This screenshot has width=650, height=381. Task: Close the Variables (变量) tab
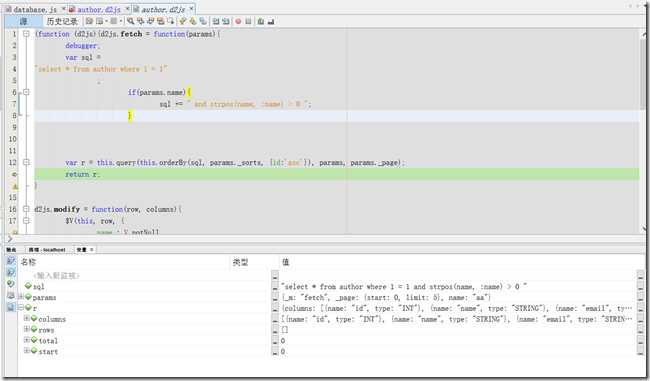click(92, 250)
